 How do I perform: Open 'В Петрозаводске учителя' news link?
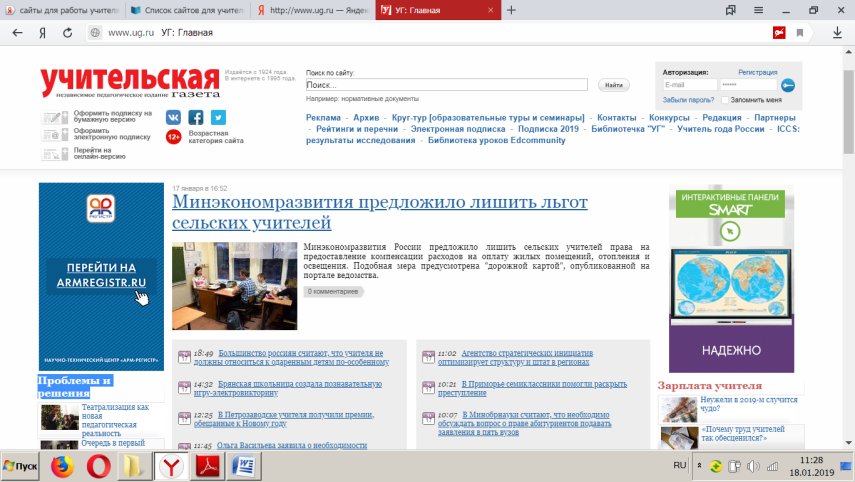pos(284,419)
